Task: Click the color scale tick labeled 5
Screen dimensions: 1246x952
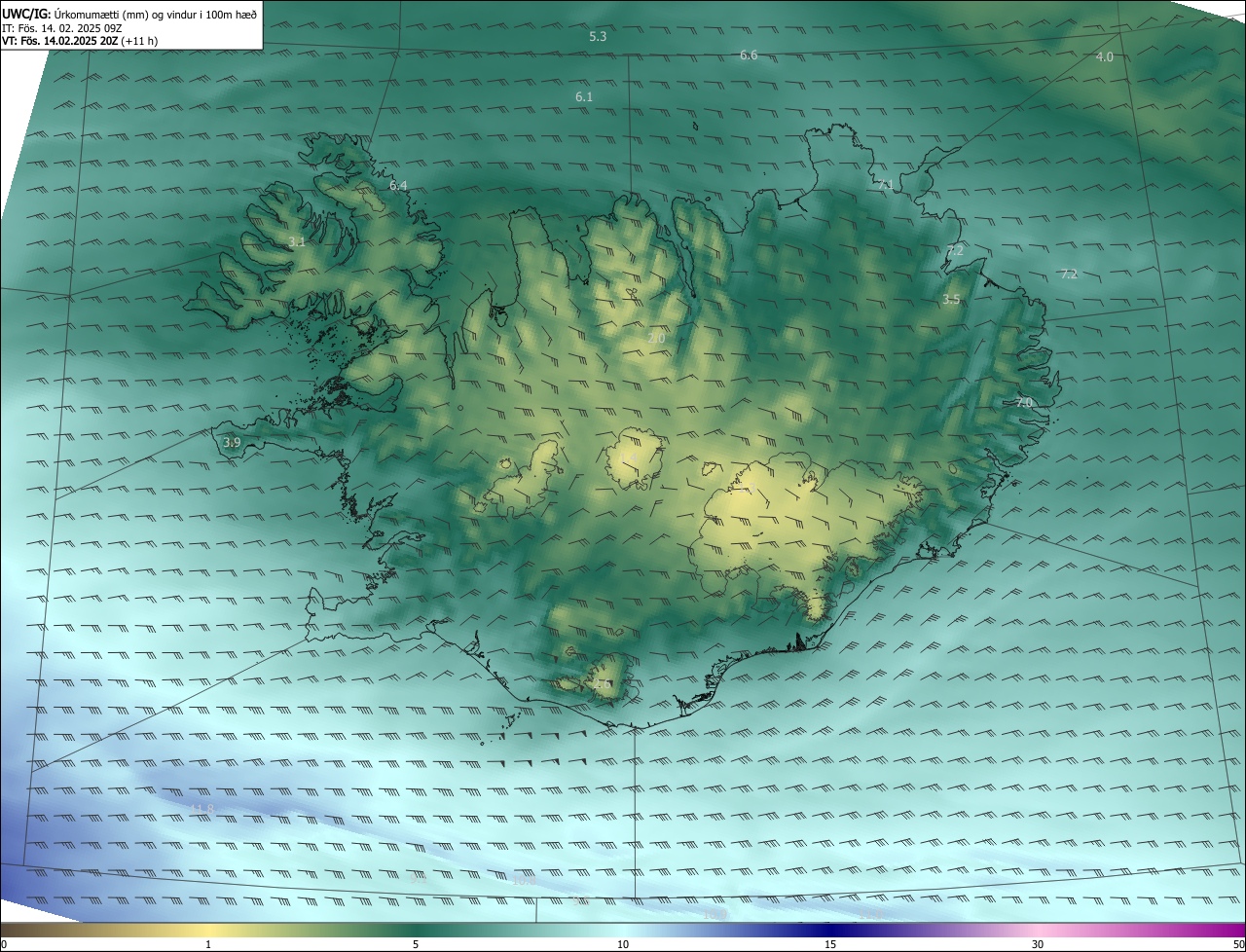Action: [416, 944]
